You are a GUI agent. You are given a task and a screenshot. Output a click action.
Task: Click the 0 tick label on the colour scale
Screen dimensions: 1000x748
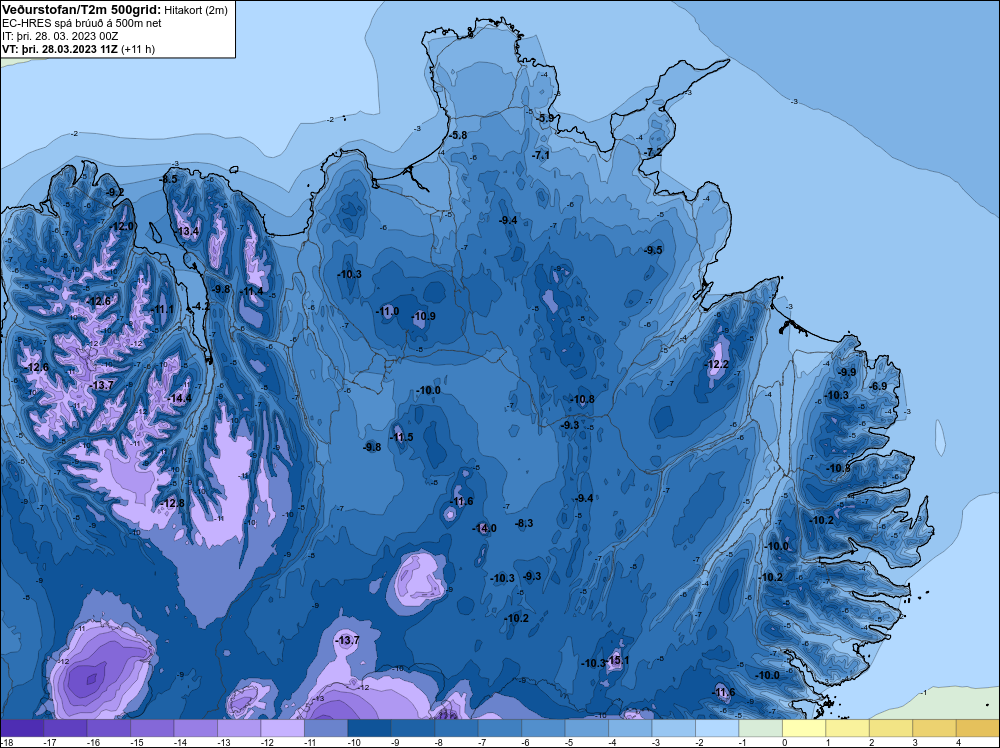(785, 742)
